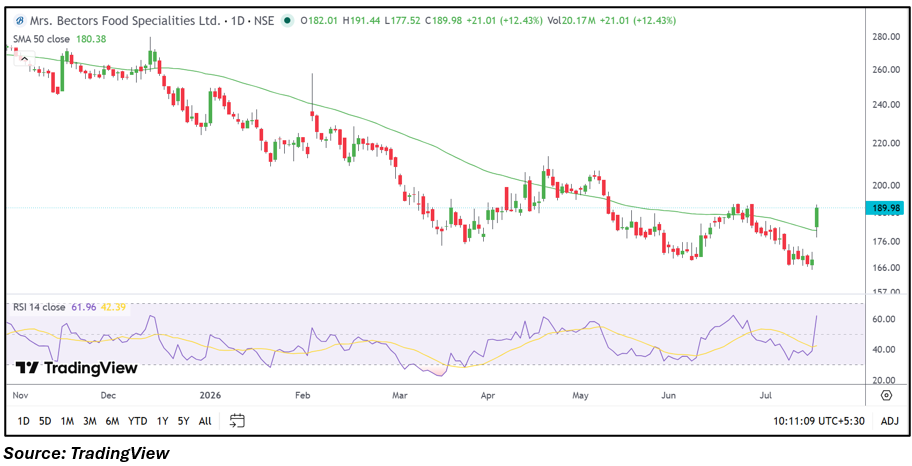This screenshot has height=466, width=912.
Task: Click the latest green candlestick
Action: coord(817,218)
